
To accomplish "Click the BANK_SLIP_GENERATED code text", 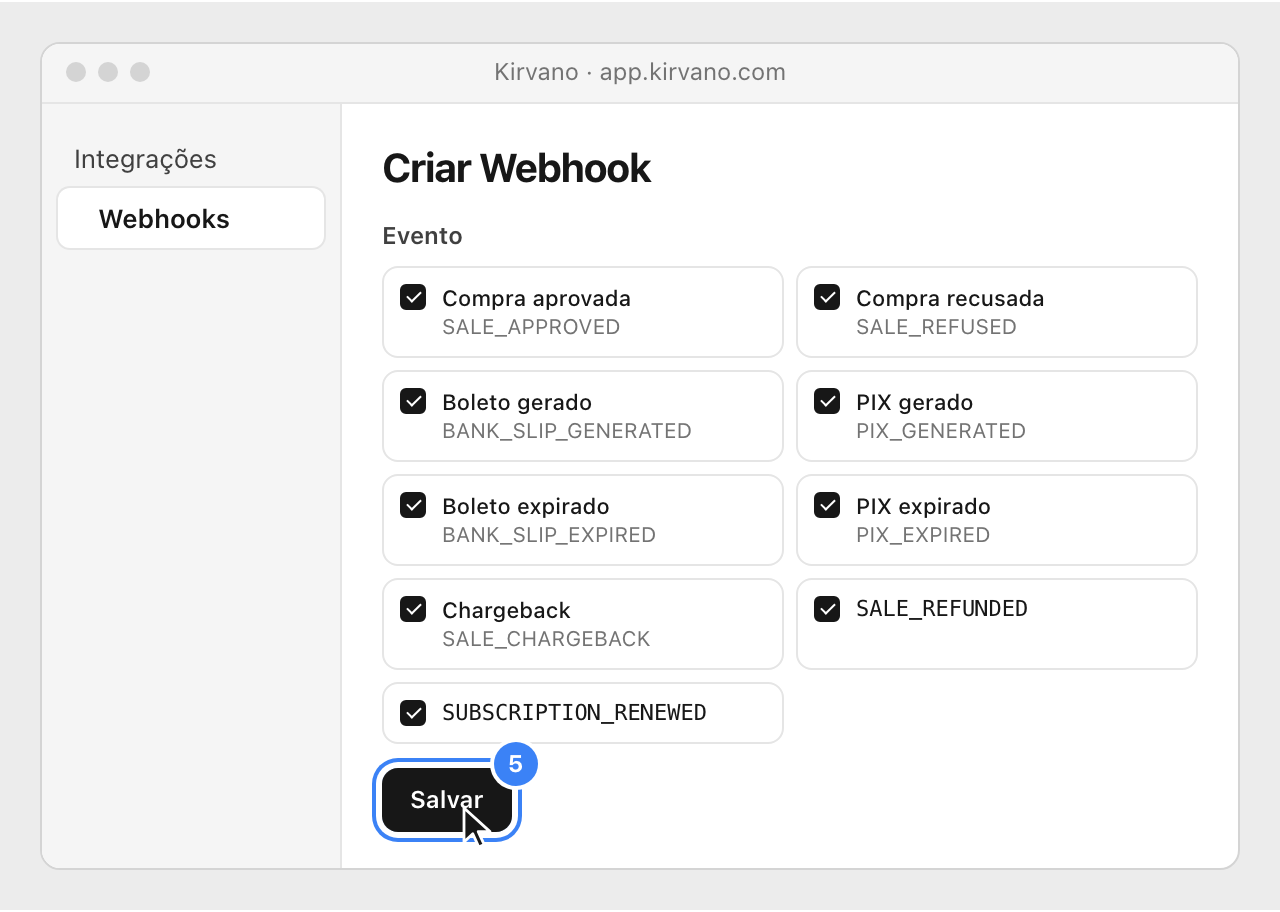I will click(567, 431).
